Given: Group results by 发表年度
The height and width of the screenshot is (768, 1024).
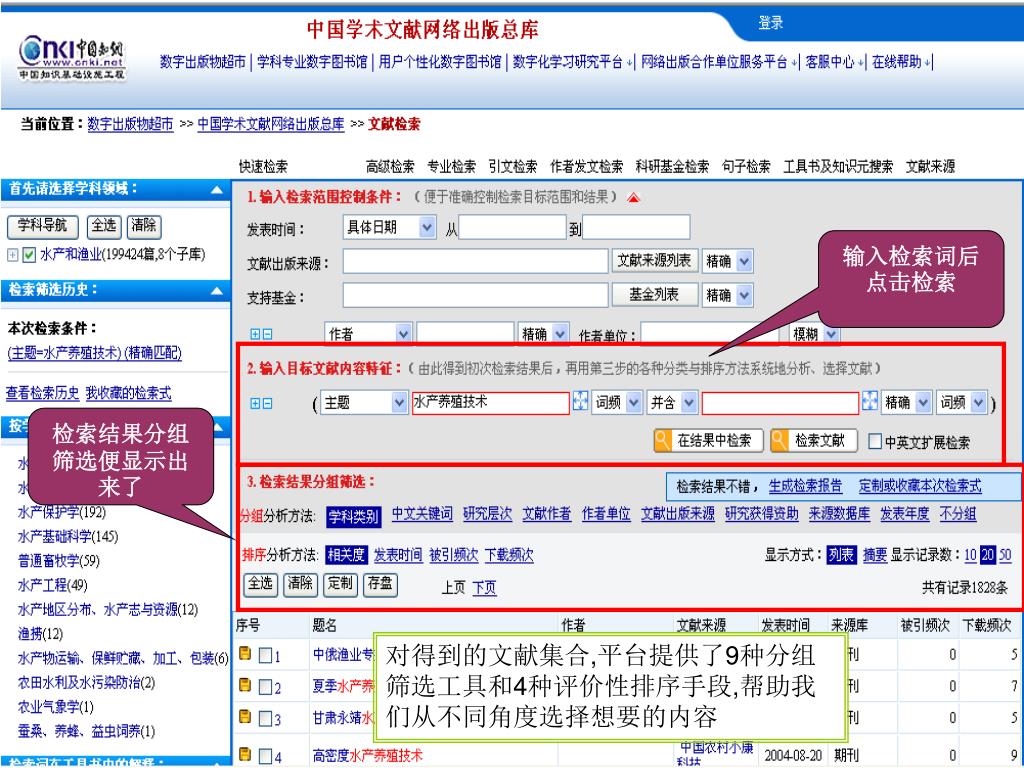Looking at the screenshot, I should [904, 515].
